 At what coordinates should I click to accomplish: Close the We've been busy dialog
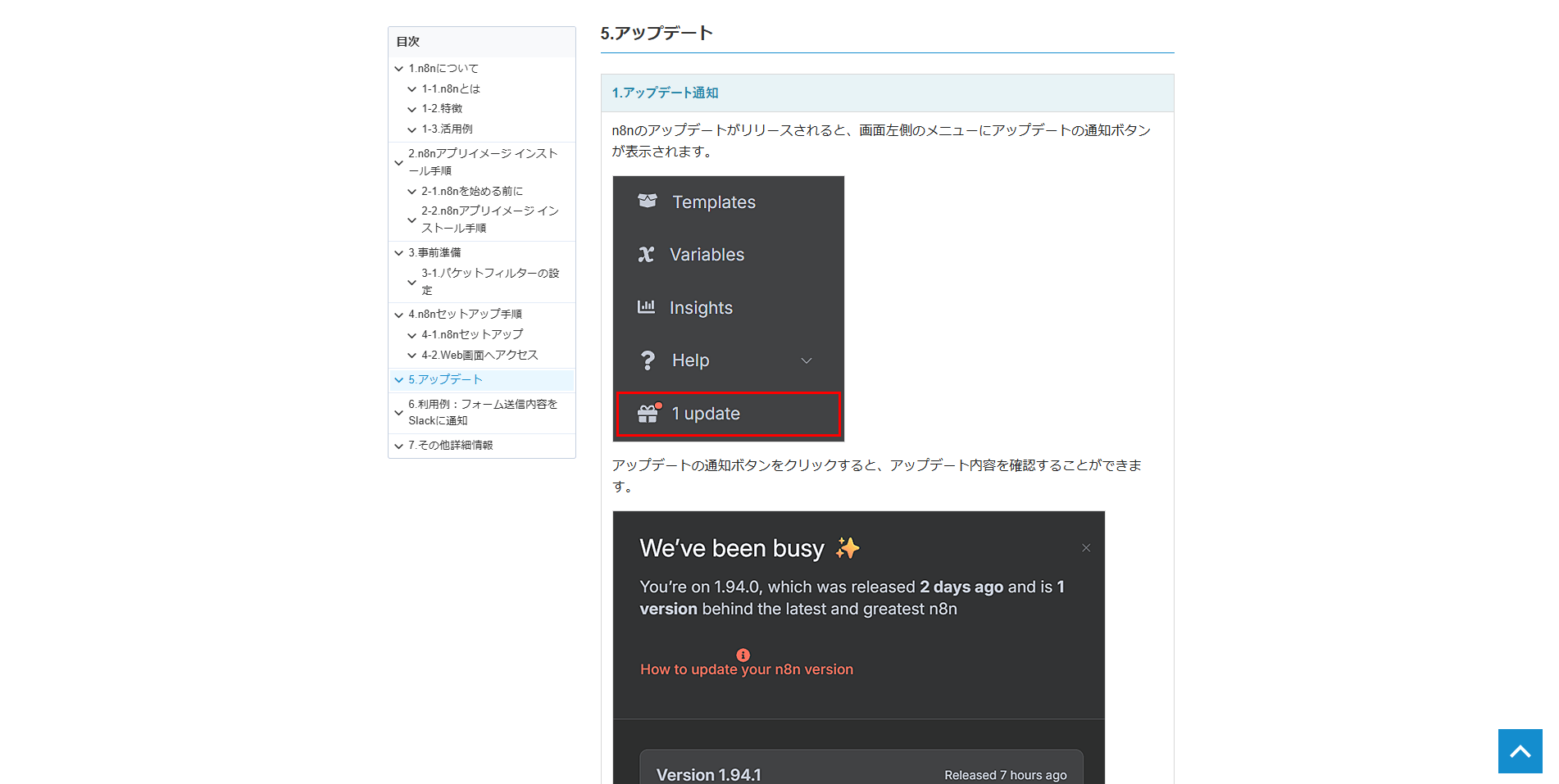(1085, 548)
